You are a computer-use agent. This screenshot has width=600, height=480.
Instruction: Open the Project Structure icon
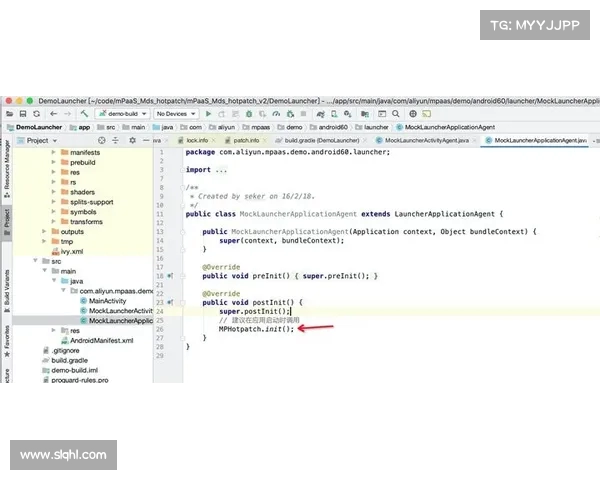click(365, 114)
